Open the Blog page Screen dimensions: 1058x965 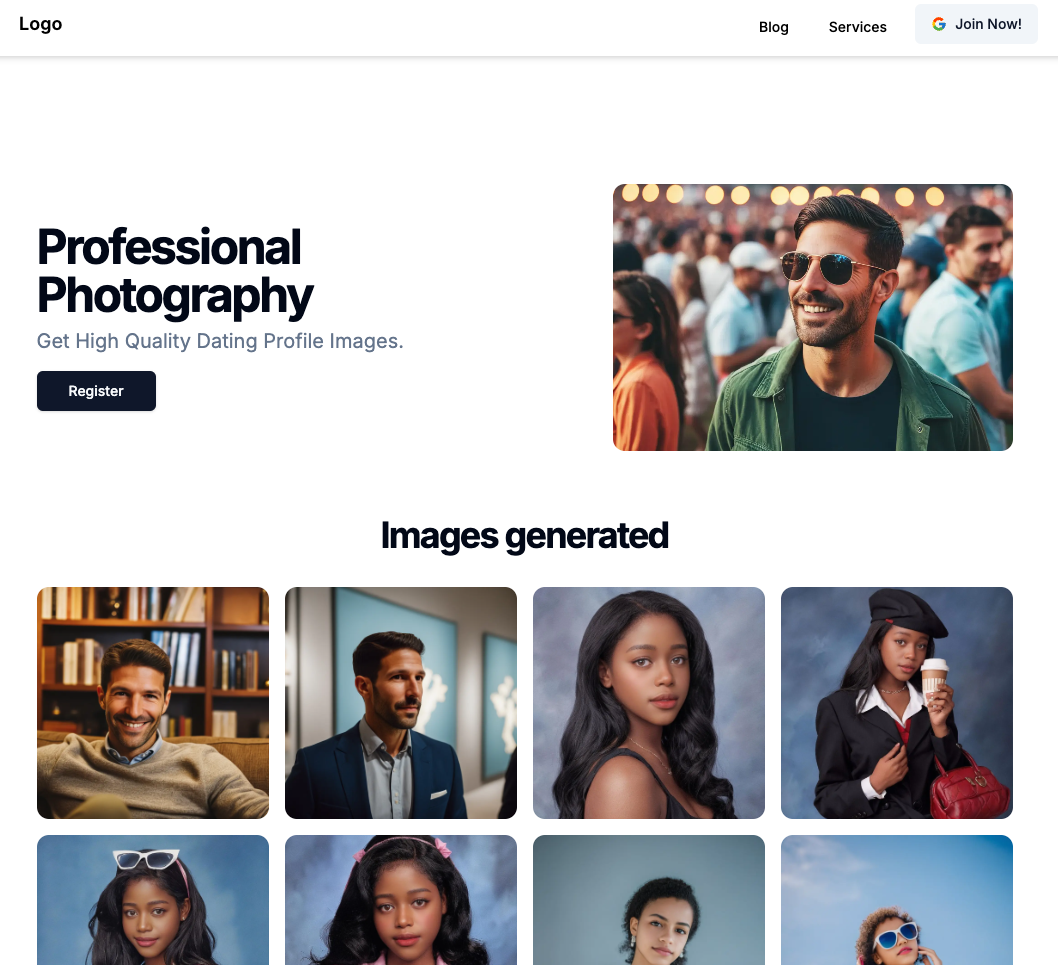773,27
